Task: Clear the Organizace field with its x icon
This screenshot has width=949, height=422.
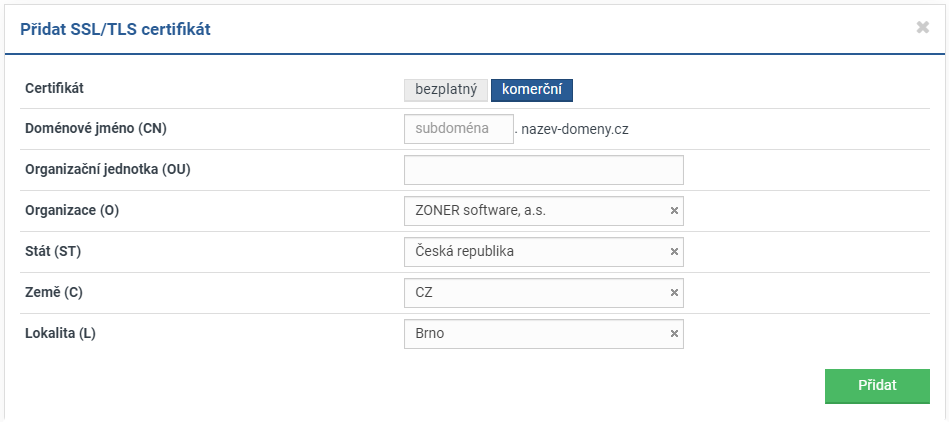Action: click(x=674, y=211)
